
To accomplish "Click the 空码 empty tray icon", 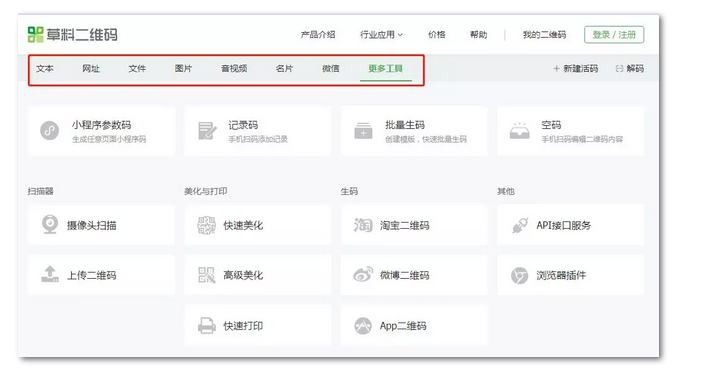I will tap(519, 131).
